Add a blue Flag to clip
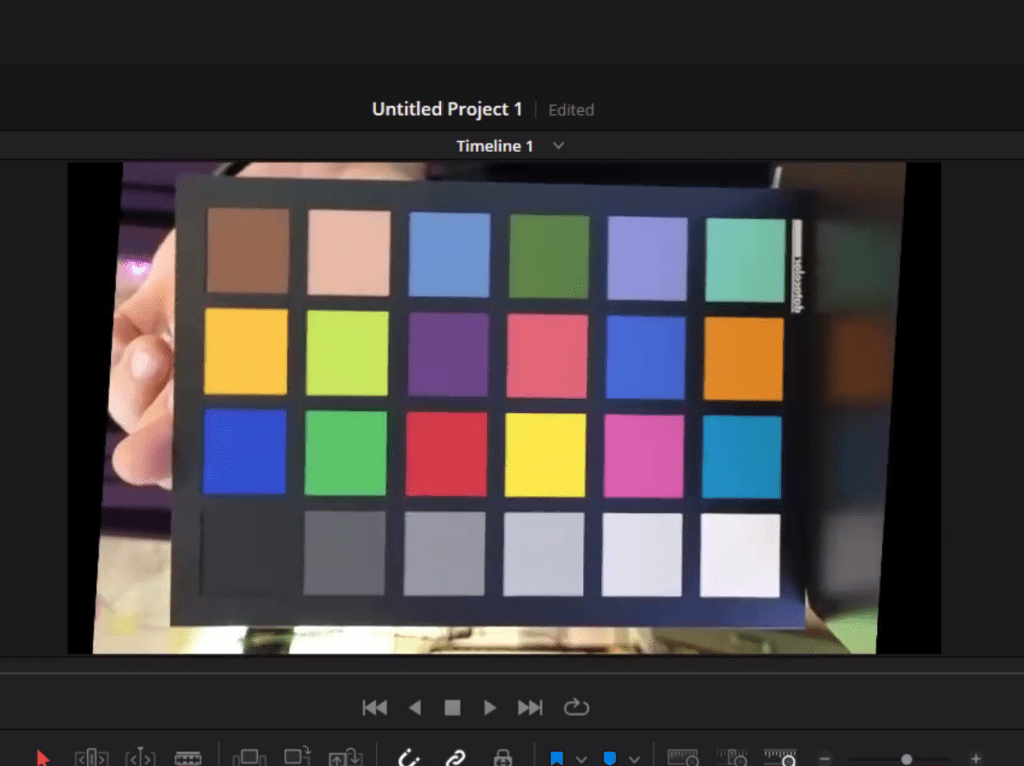This screenshot has height=766, width=1024. click(x=556, y=758)
